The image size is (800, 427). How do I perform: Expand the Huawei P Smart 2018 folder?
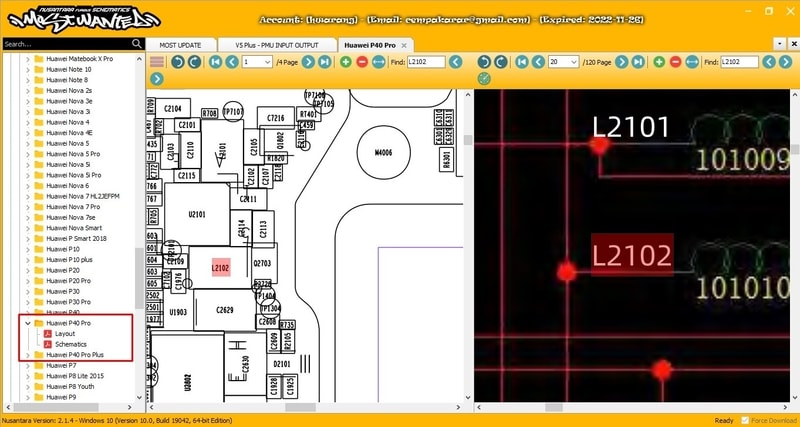point(28,238)
